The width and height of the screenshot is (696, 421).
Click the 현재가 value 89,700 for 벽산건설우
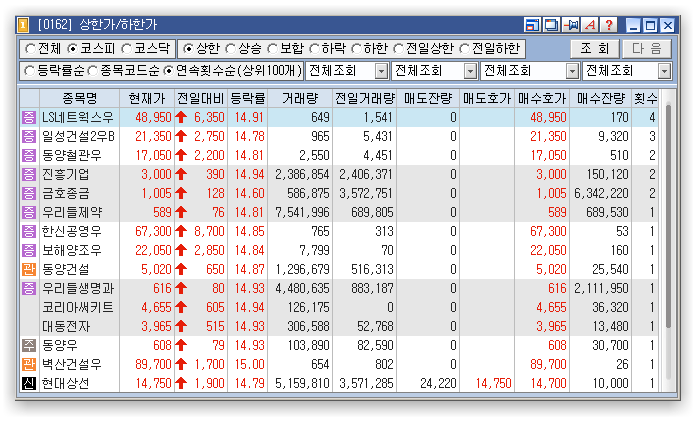[x=153, y=365]
